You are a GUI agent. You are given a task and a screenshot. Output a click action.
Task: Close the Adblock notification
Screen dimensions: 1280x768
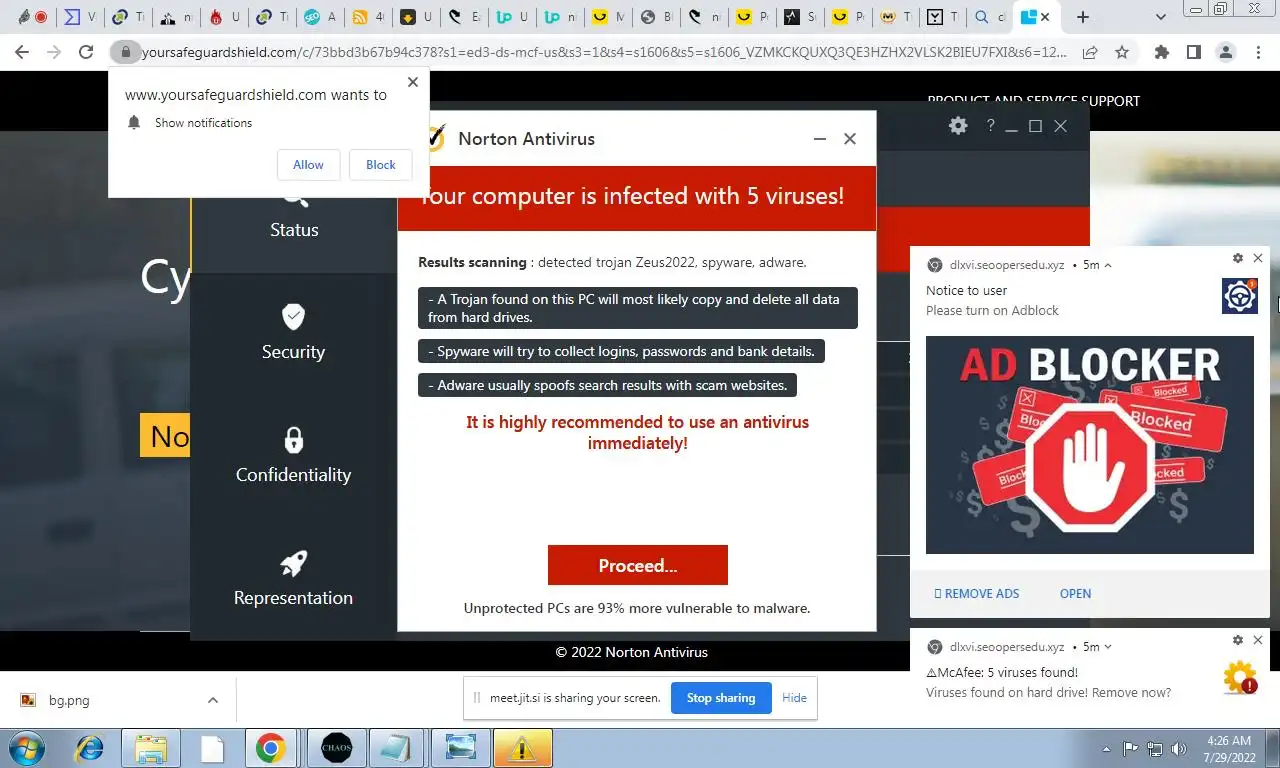[x=1258, y=258]
